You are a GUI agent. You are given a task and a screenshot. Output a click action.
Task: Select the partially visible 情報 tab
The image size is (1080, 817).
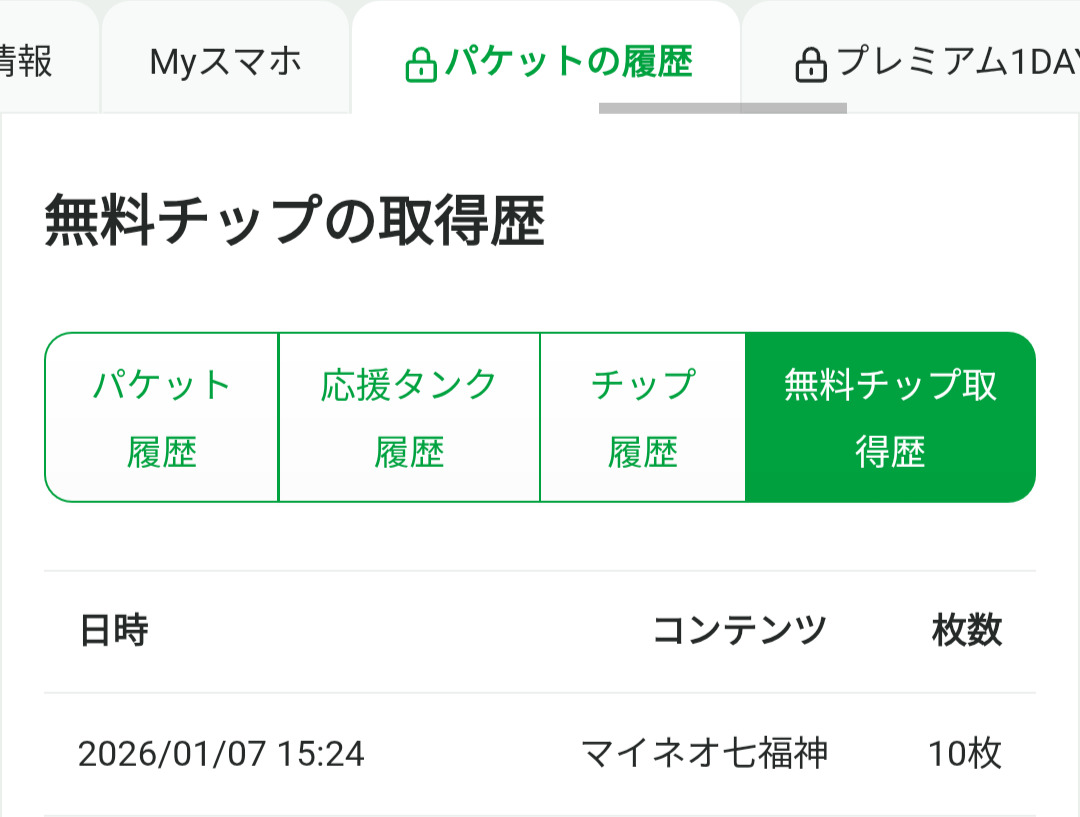click(26, 63)
